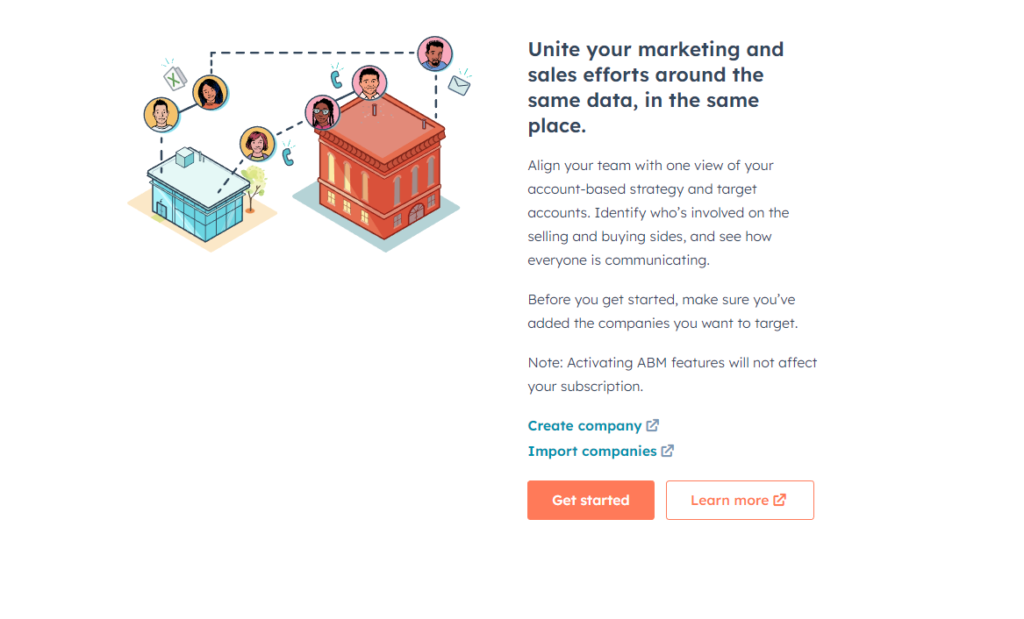Click the "Unite your marketing and sales" heading
The image size is (1024, 619).
tap(655, 87)
